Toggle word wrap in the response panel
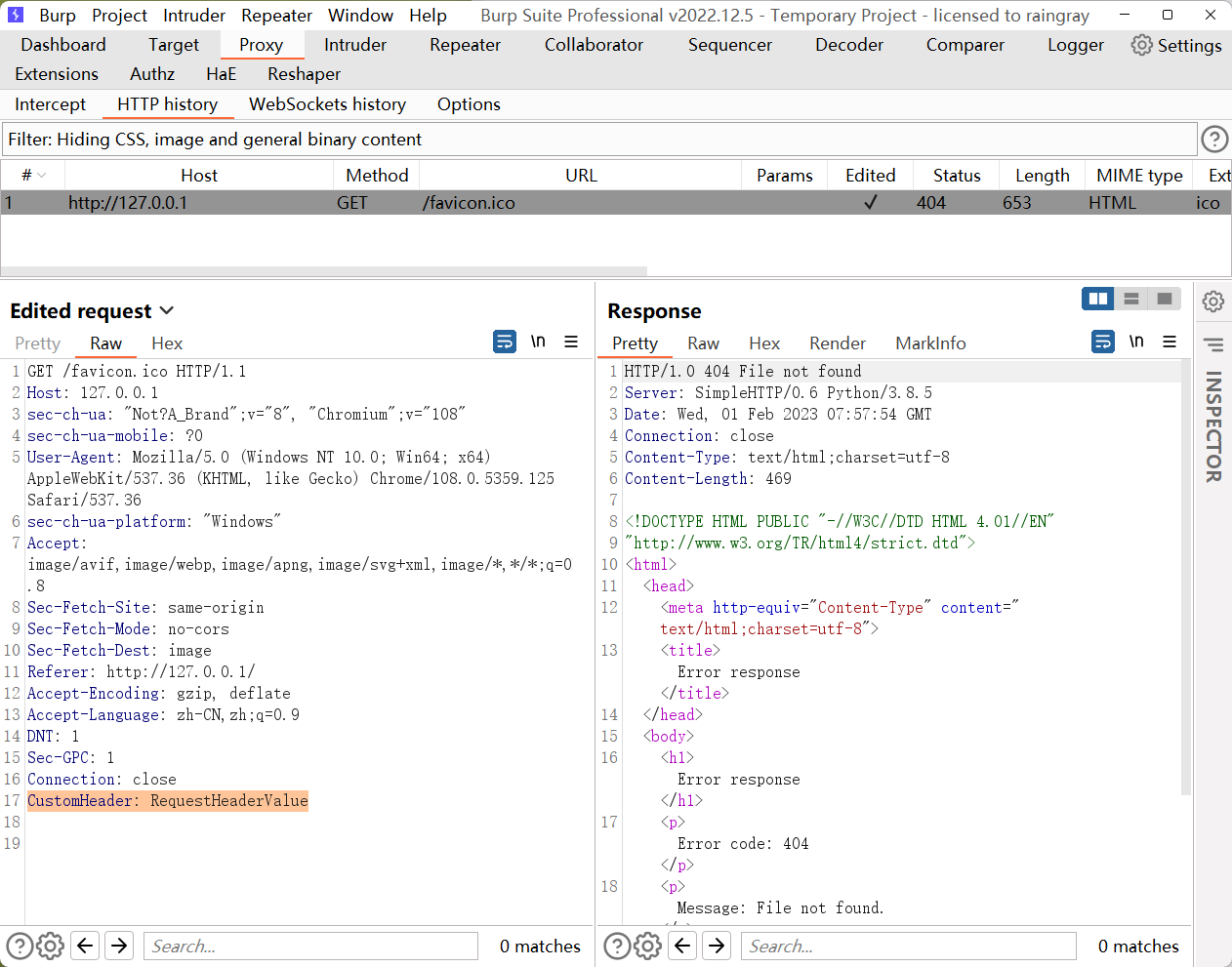Image resolution: width=1232 pixels, height=967 pixels. [x=1103, y=342]
